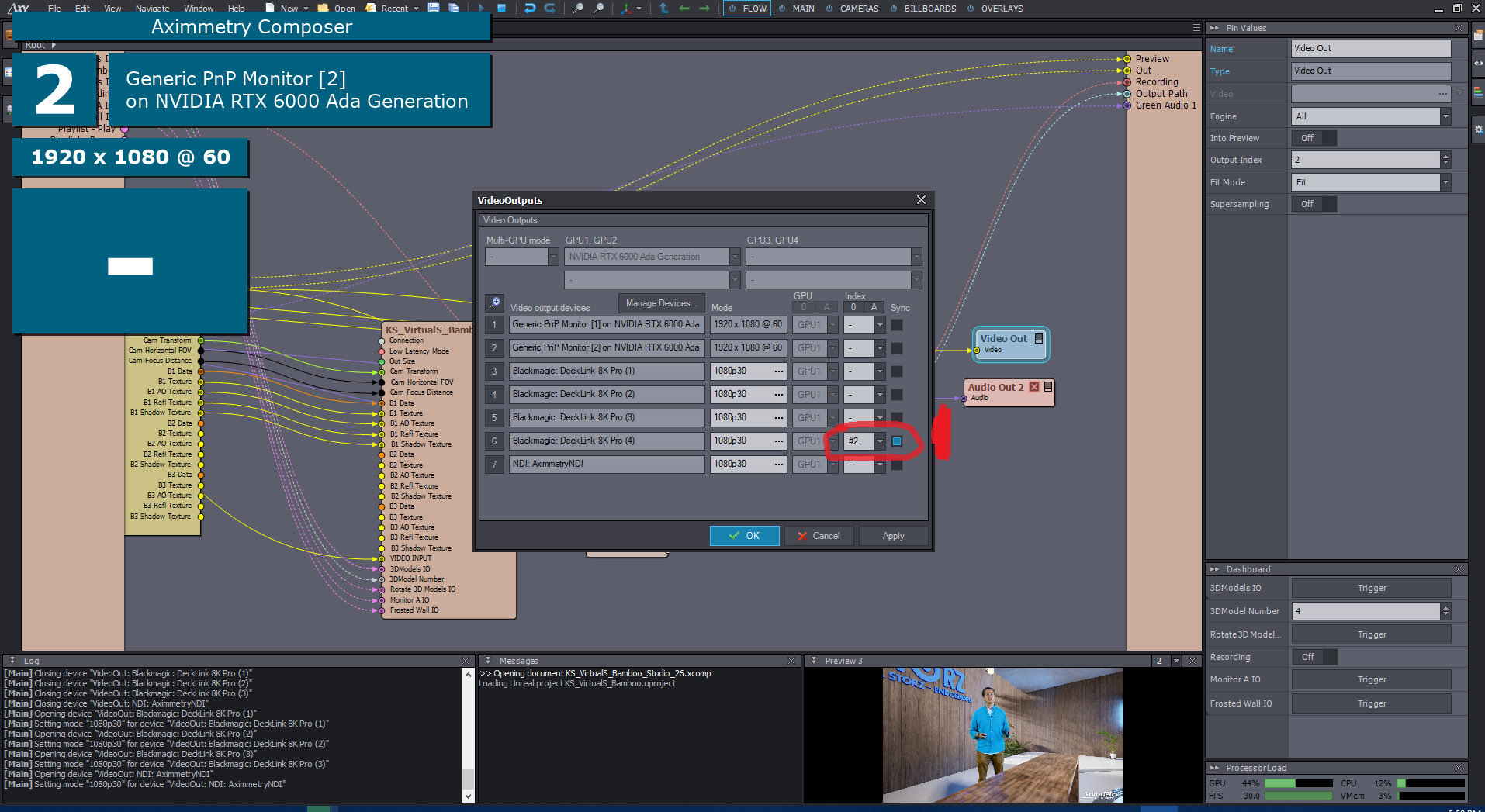Click the blue Up Level arrow icon
This screenshot has height=812, width=1485.
[x=663, y=8]
